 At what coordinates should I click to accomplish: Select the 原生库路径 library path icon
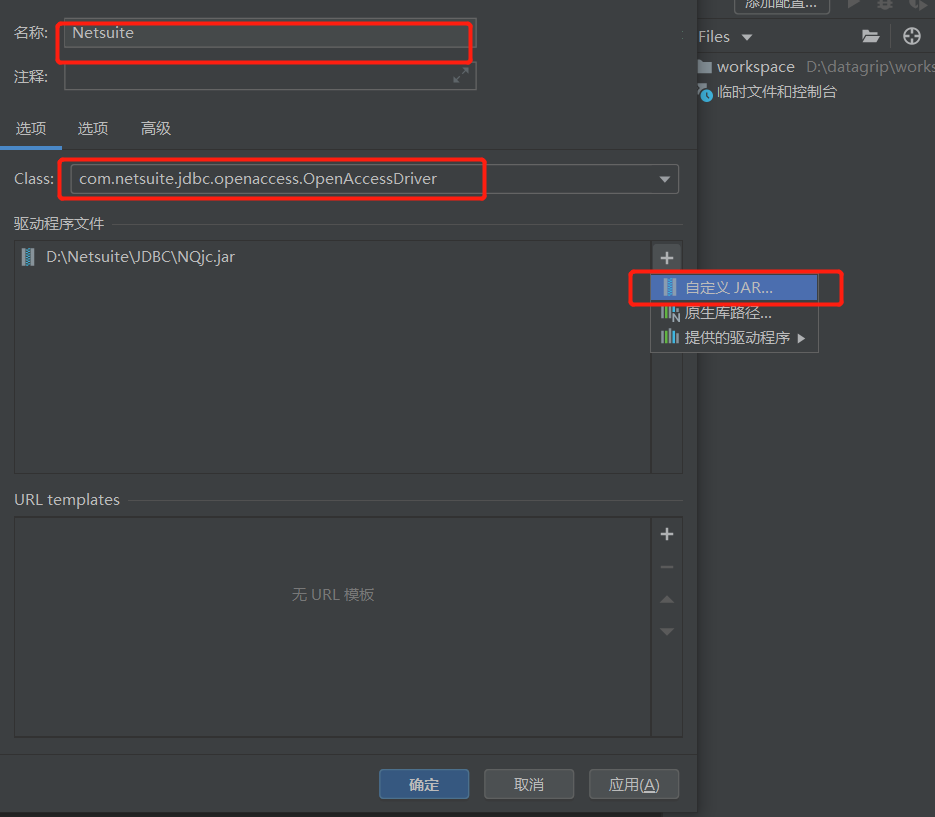click(x=670, y=312)
